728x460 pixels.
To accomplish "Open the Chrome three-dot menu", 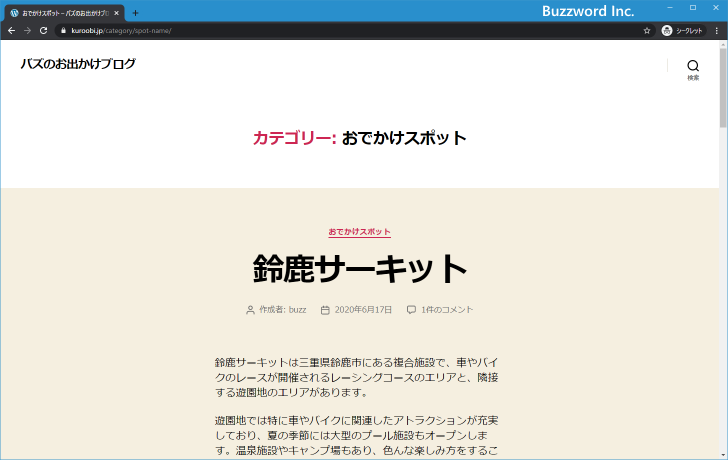I will 717,31.
